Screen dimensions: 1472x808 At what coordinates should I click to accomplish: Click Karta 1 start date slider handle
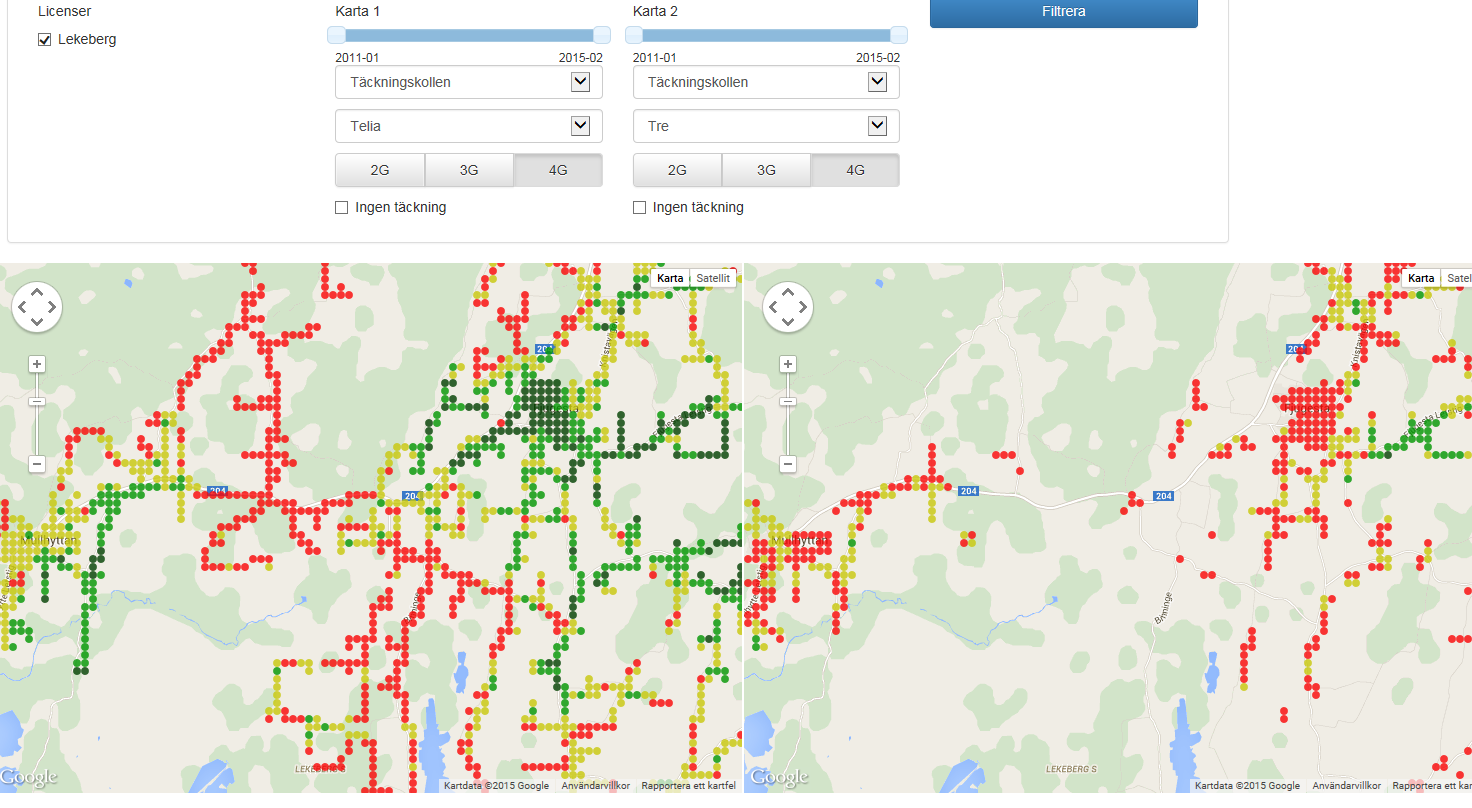click(337, 35)
